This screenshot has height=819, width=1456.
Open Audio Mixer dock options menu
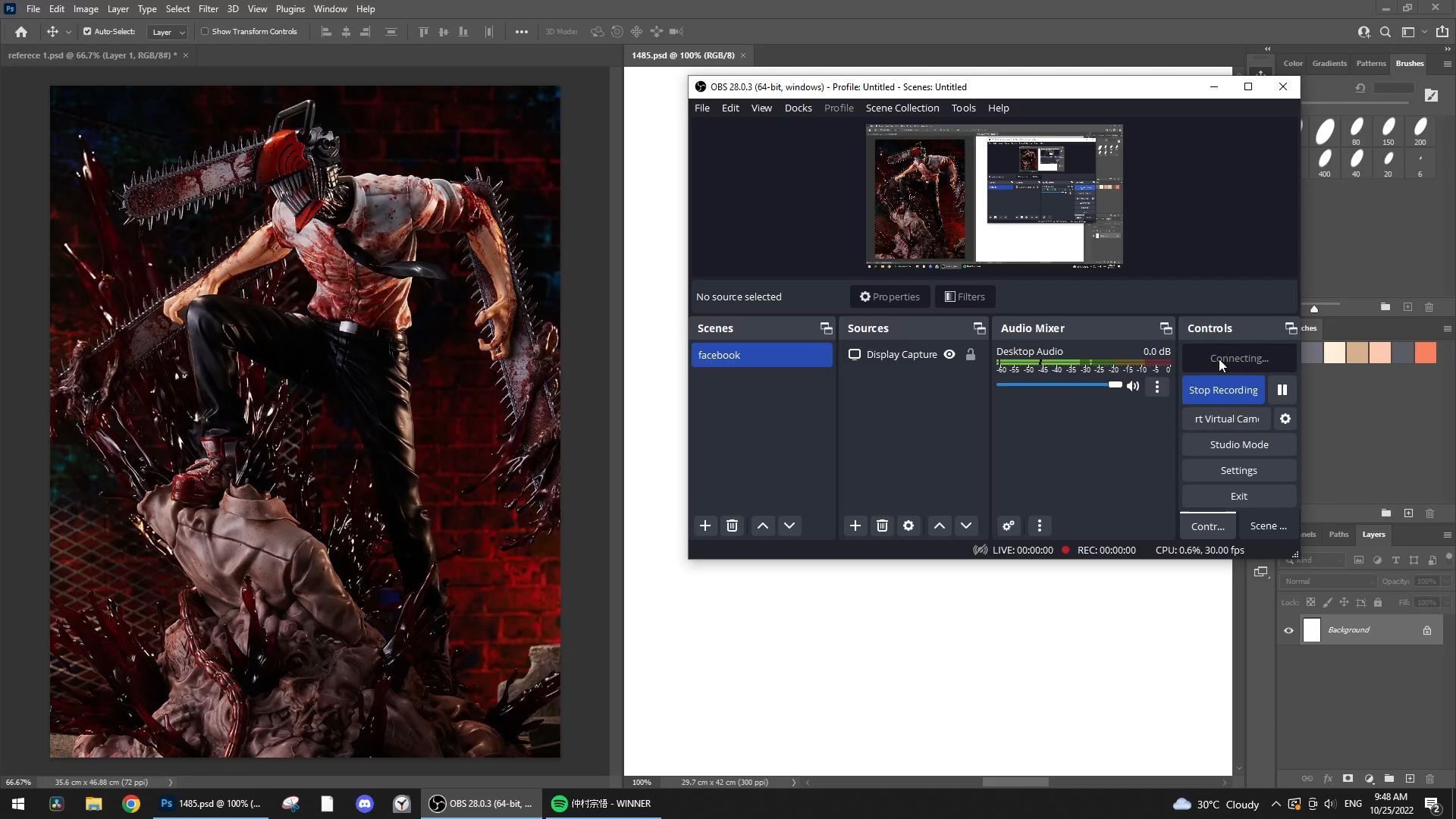[1040, 526]
